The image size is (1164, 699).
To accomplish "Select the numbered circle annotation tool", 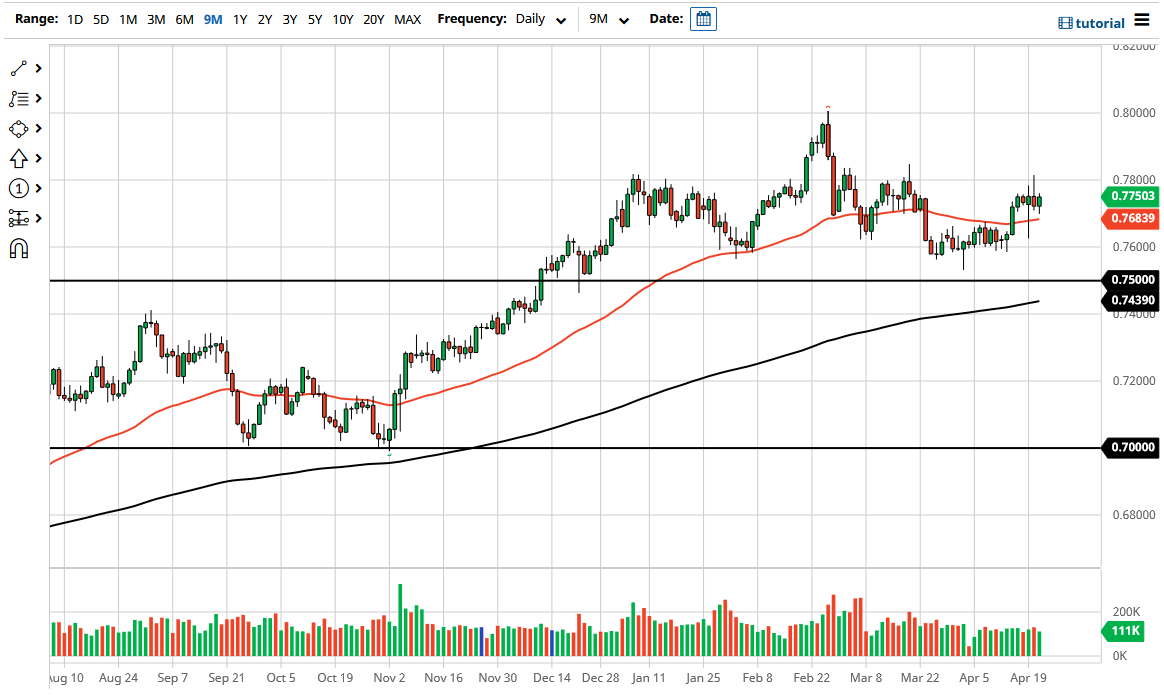I will (18, 188).
